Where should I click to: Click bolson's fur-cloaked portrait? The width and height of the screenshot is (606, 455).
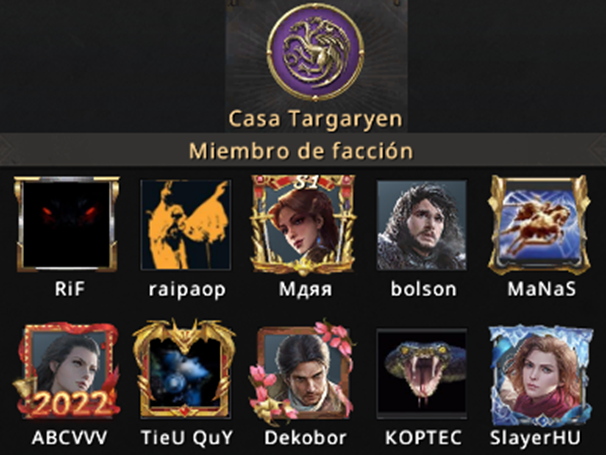point(422,225)
